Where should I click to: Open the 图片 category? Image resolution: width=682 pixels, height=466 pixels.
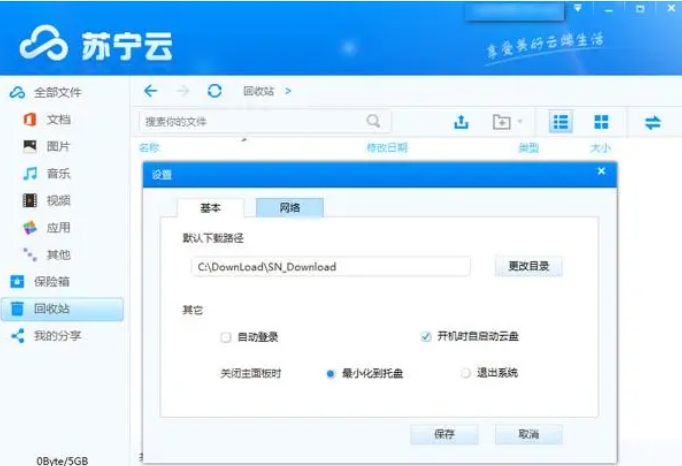pos(58,146)
